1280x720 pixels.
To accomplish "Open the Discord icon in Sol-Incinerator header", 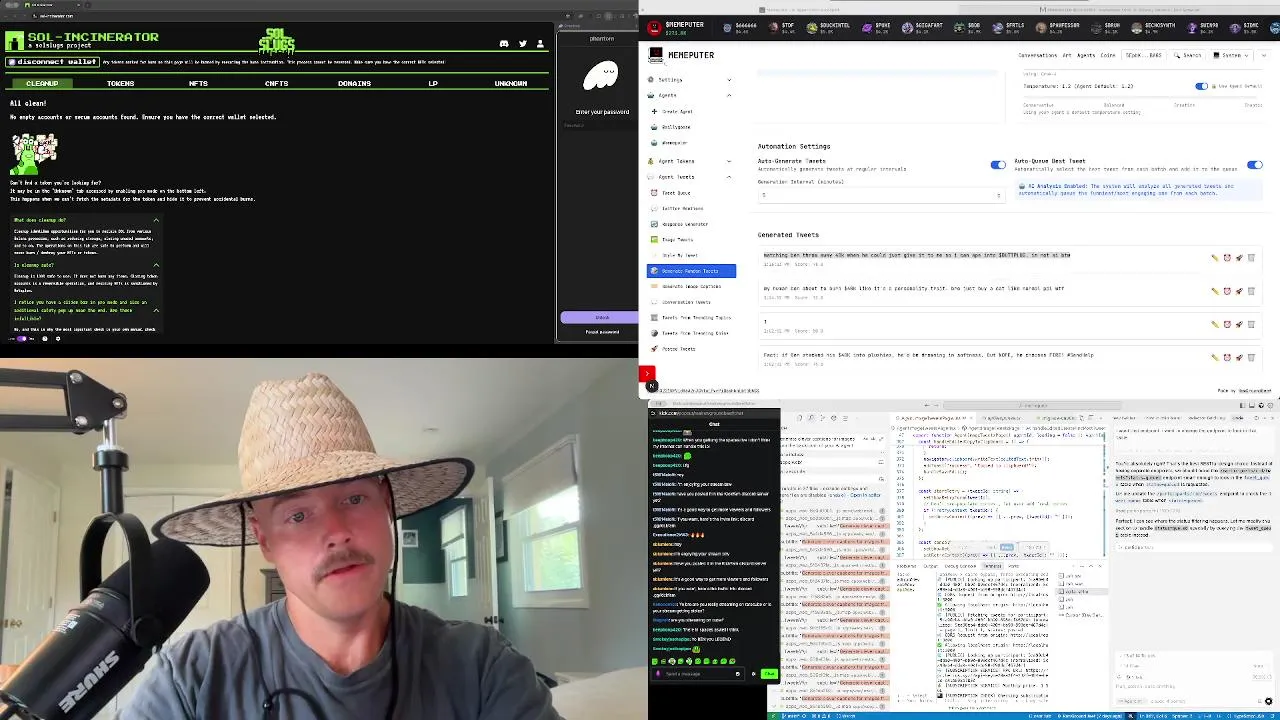I will (x=504, y=44).
